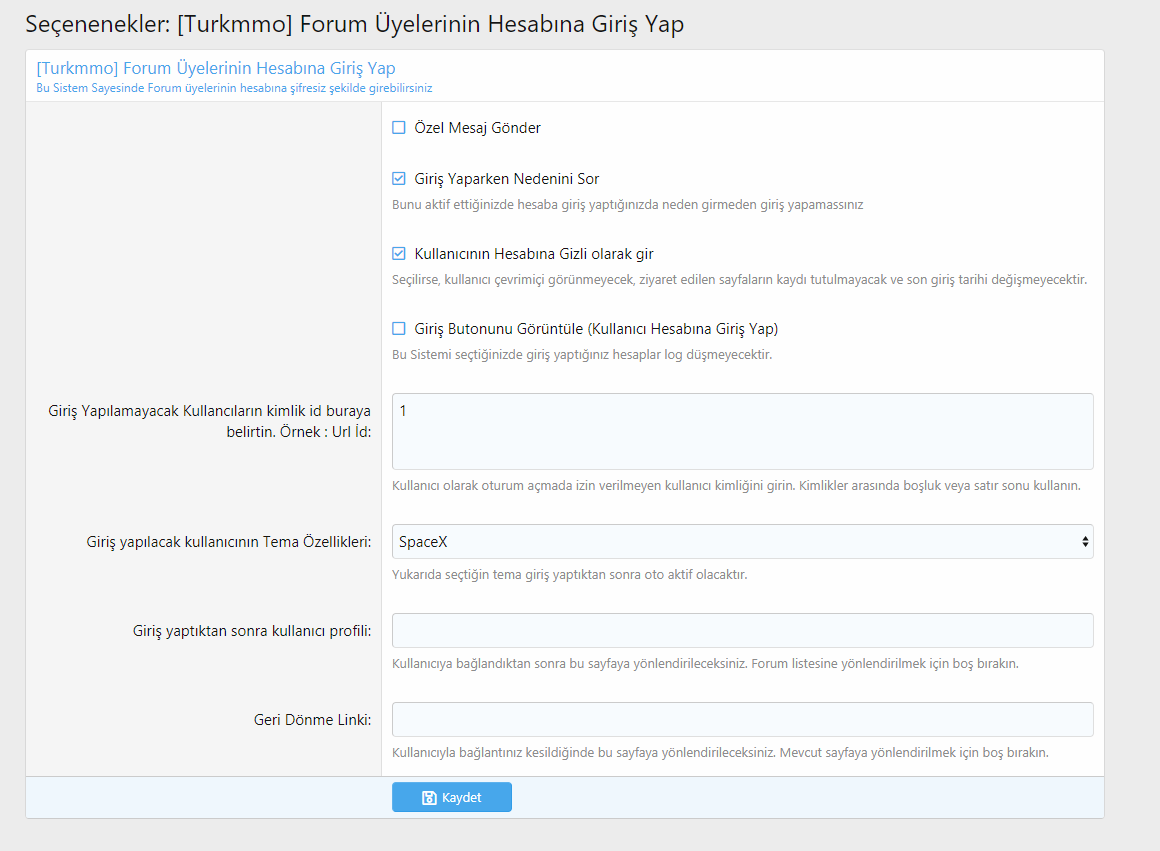
Task: Enable the Özel Mesaj Gönder checkbox
Action: pyautogui.click(x=399, y=127)
